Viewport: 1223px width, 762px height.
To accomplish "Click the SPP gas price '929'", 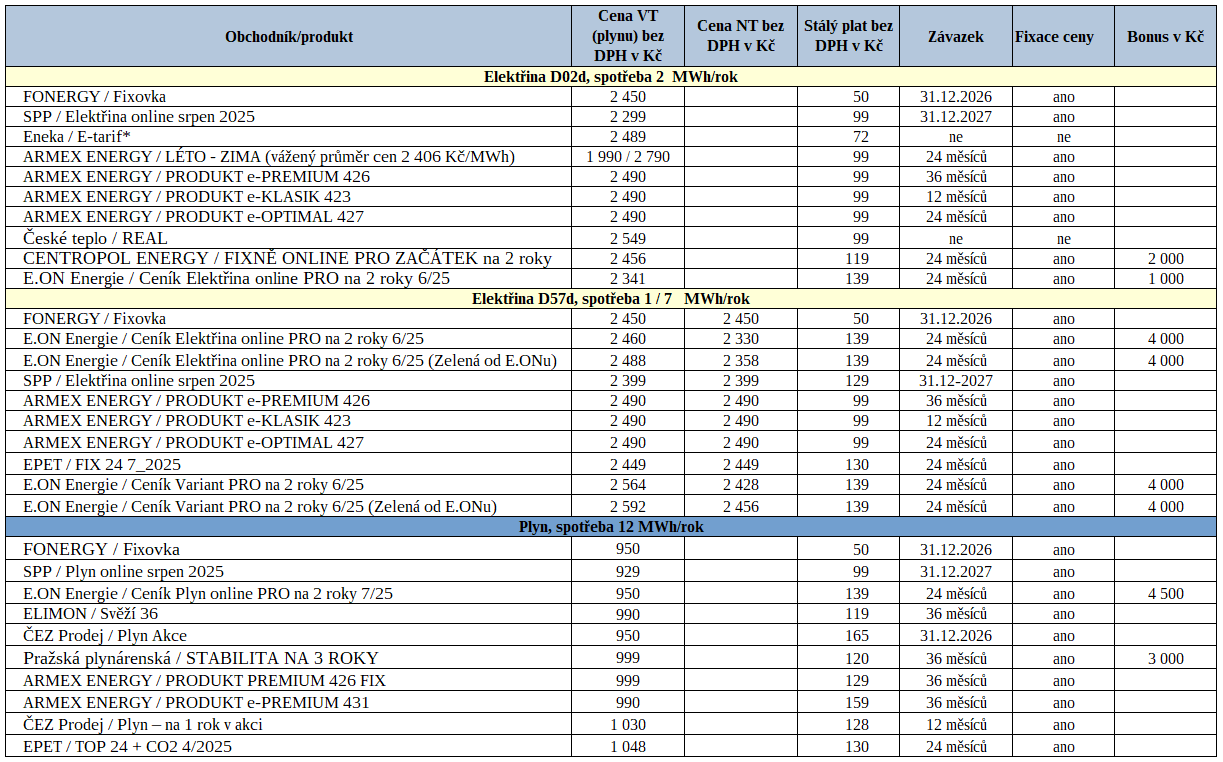I will pyautogui.click(x=628, y=571).
